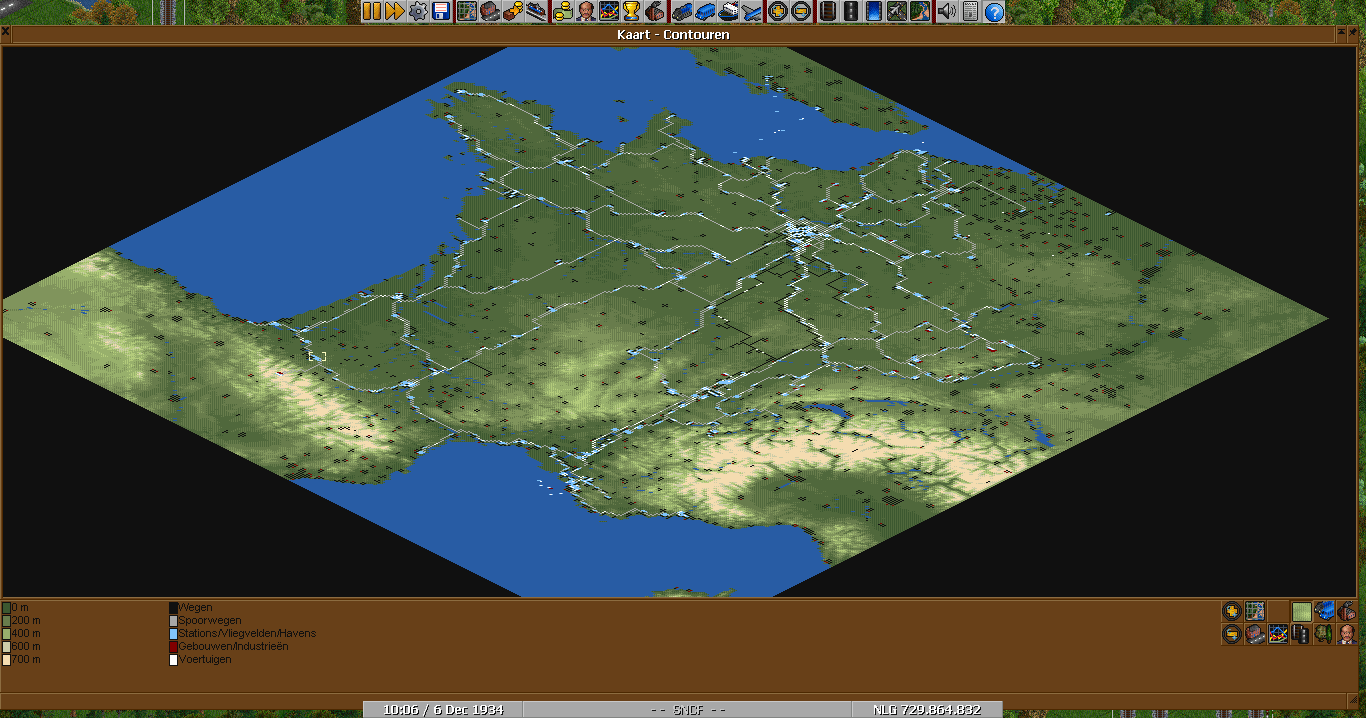
Task: Open the news messages icon
Action: tap(969, 11)
